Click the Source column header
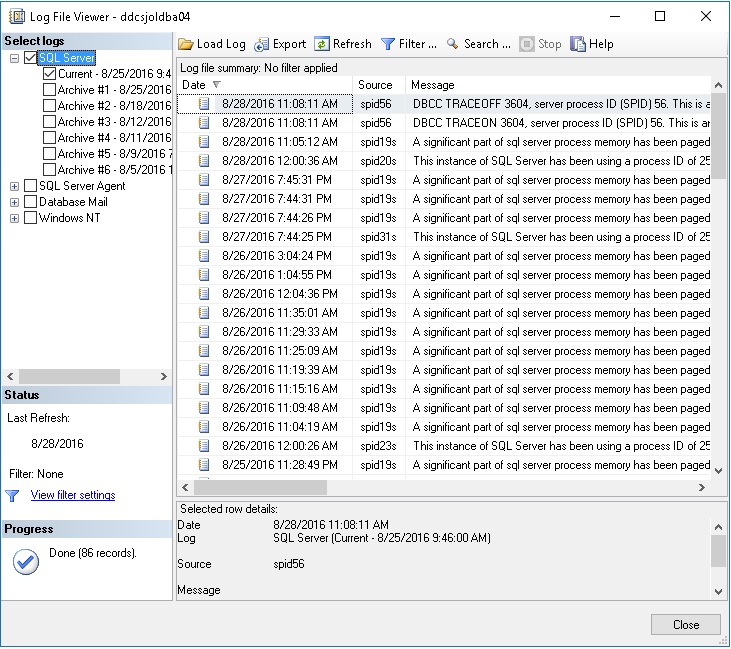The image size is (731, 649). click(x=379, y=85)
